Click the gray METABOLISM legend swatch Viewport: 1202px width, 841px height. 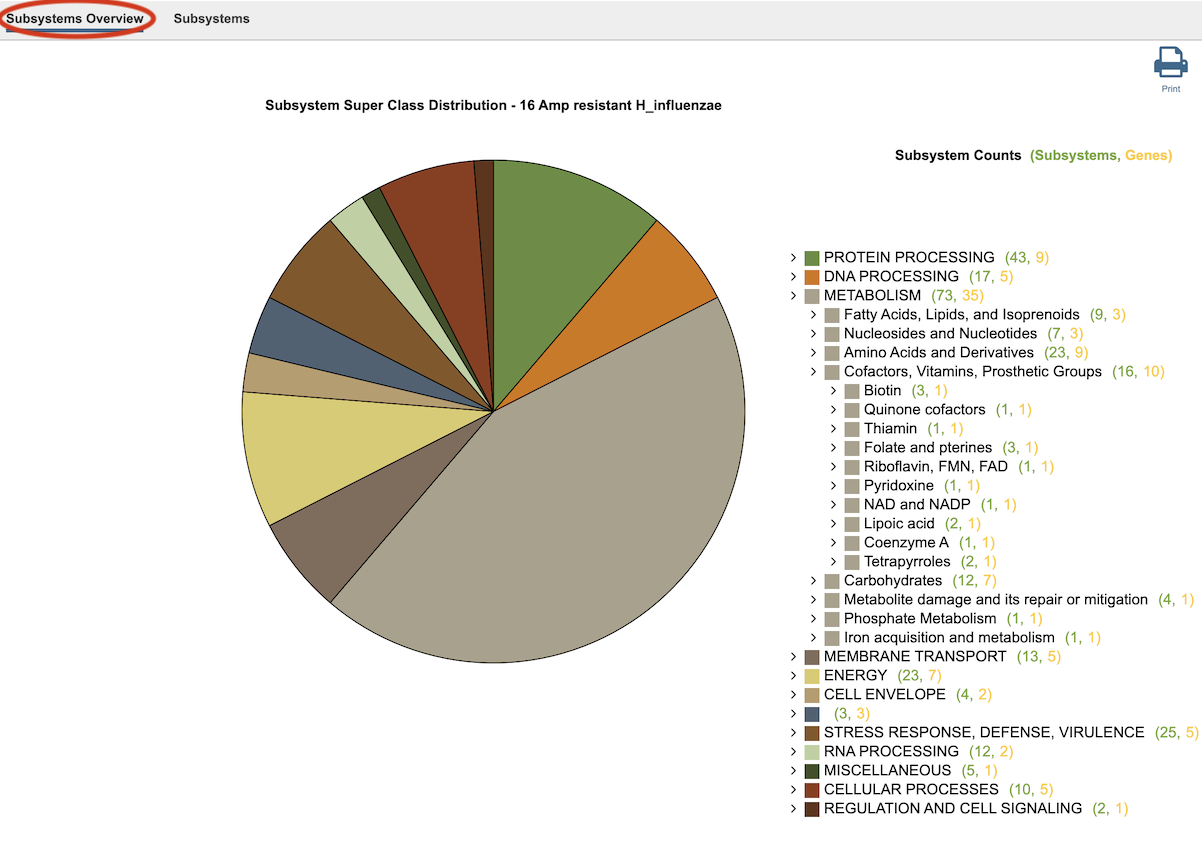pos(812,296)
